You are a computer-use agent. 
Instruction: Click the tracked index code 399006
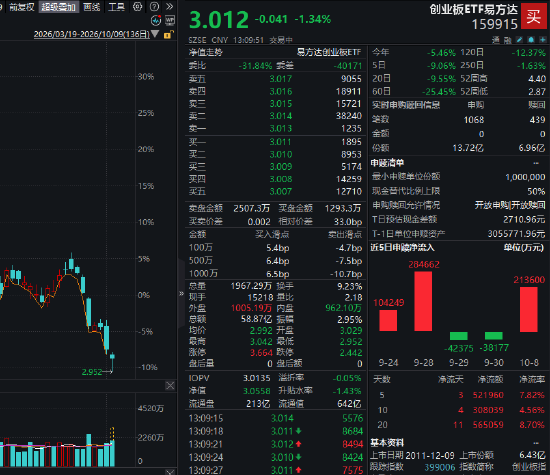[440, 467]
